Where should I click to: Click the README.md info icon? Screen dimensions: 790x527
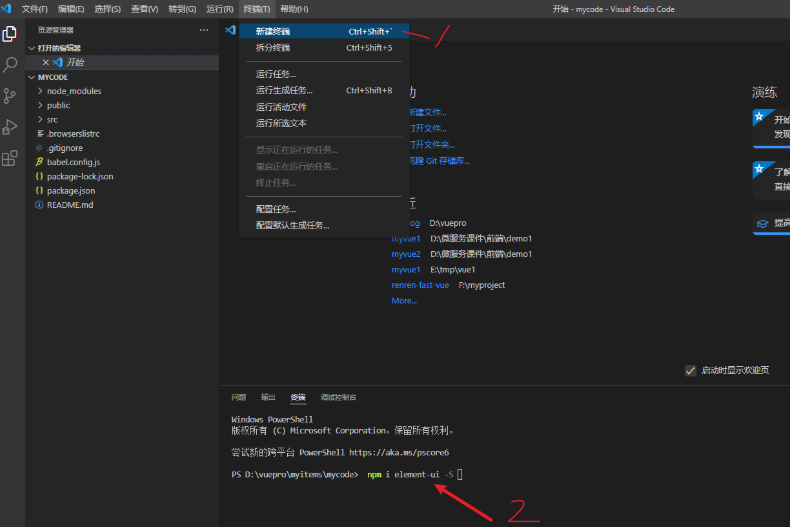[x=39, y=205]
